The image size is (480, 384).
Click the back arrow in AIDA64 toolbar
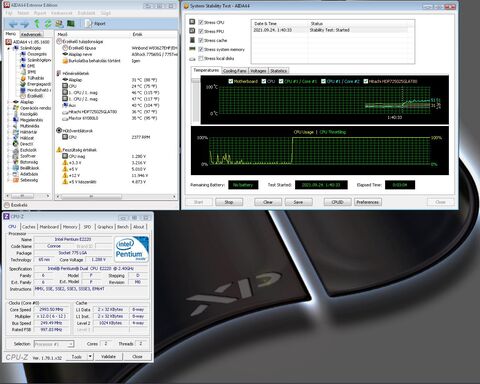[x=13, y=24]
